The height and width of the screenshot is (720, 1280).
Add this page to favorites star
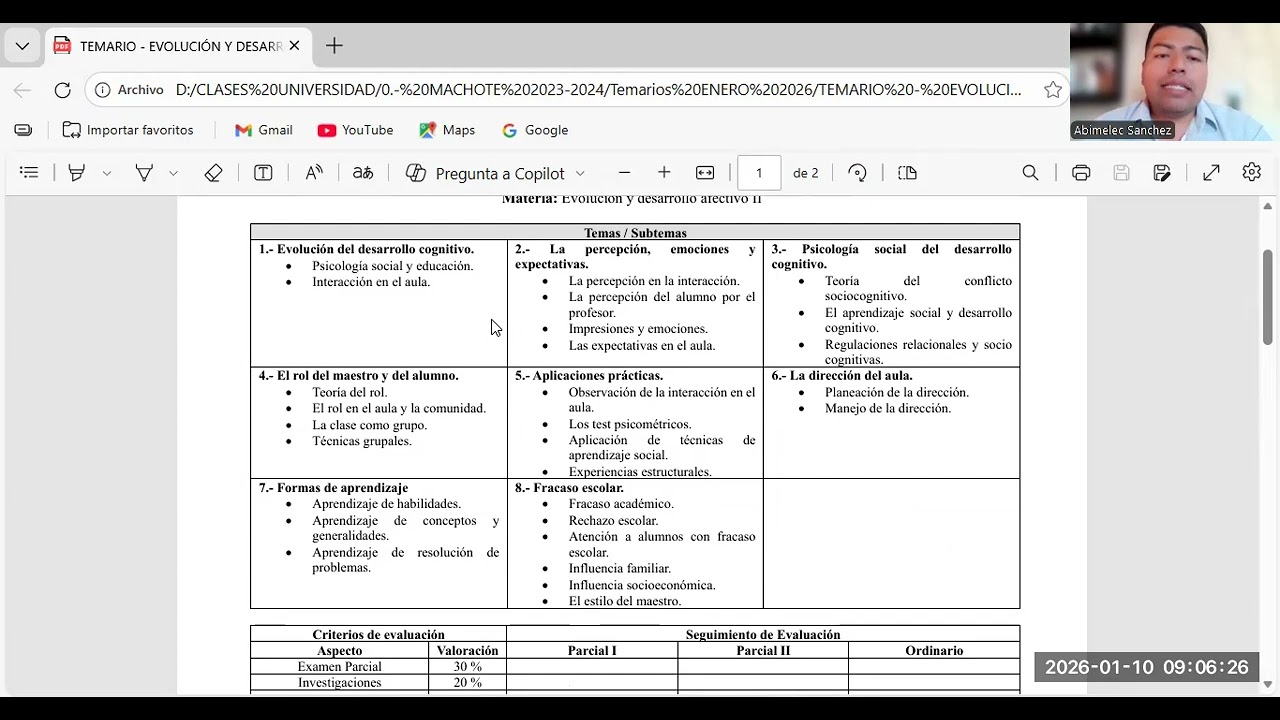click(x=1053, y=90)
